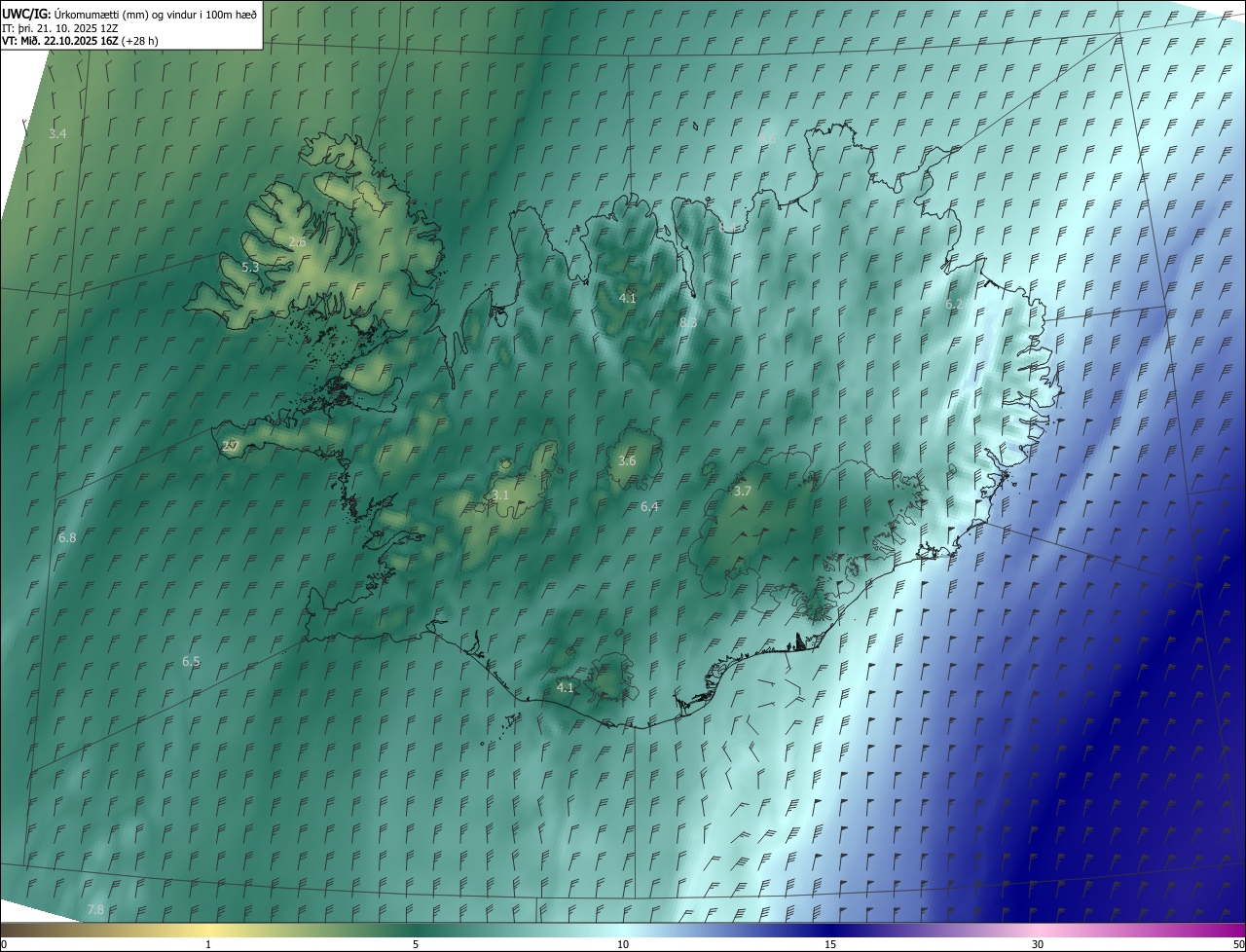Viewport: 1246px width, 952px height.
Task: Click the 6.2 value in the northeast
Action: coord(954,305)
